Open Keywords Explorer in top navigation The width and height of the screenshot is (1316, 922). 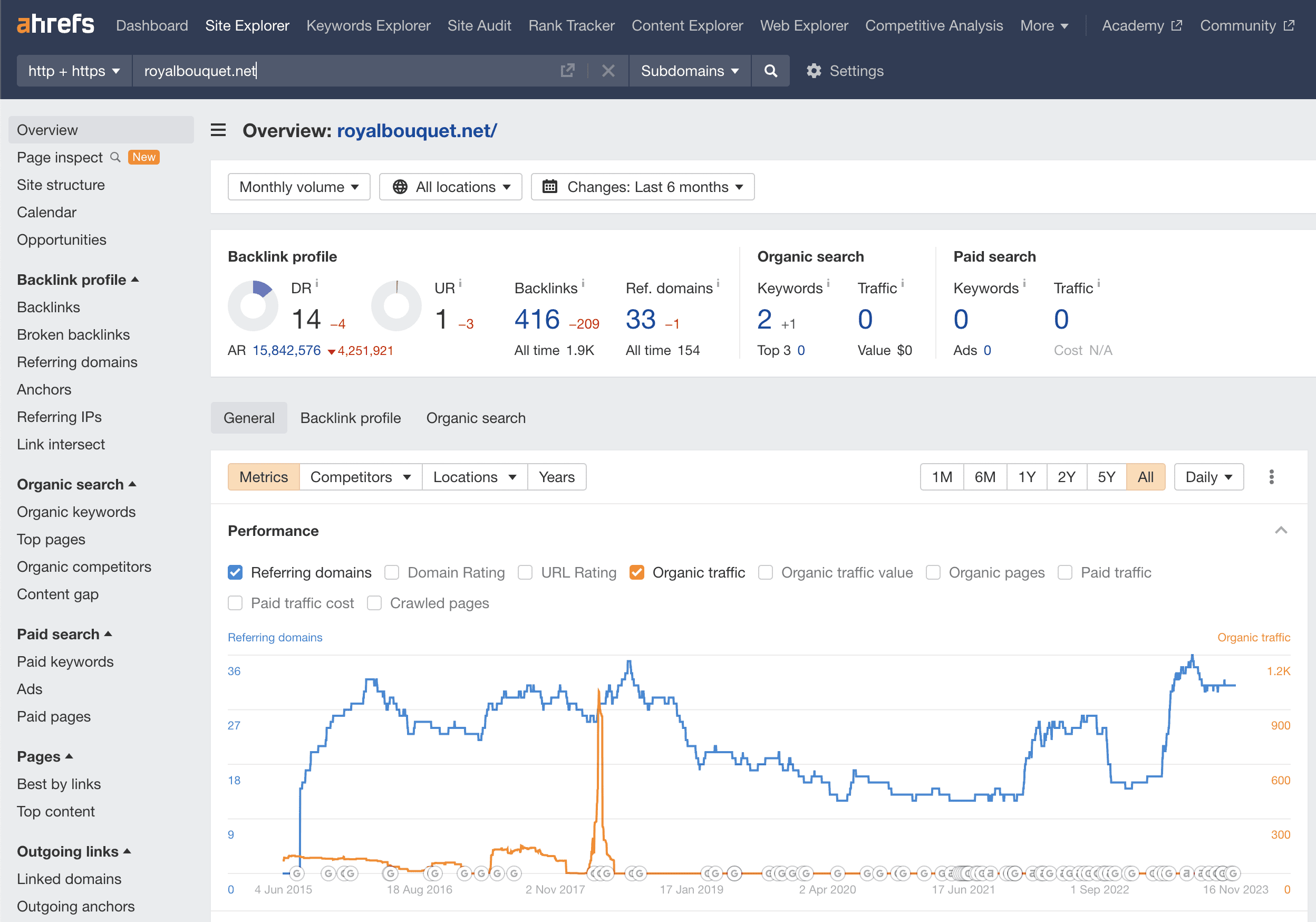tap(368, 26)
